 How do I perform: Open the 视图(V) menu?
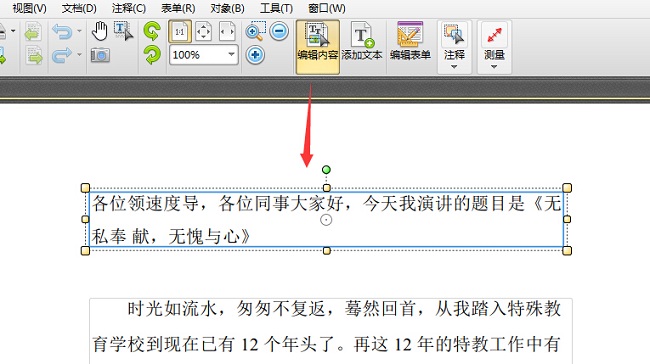(x=29, y=8)
